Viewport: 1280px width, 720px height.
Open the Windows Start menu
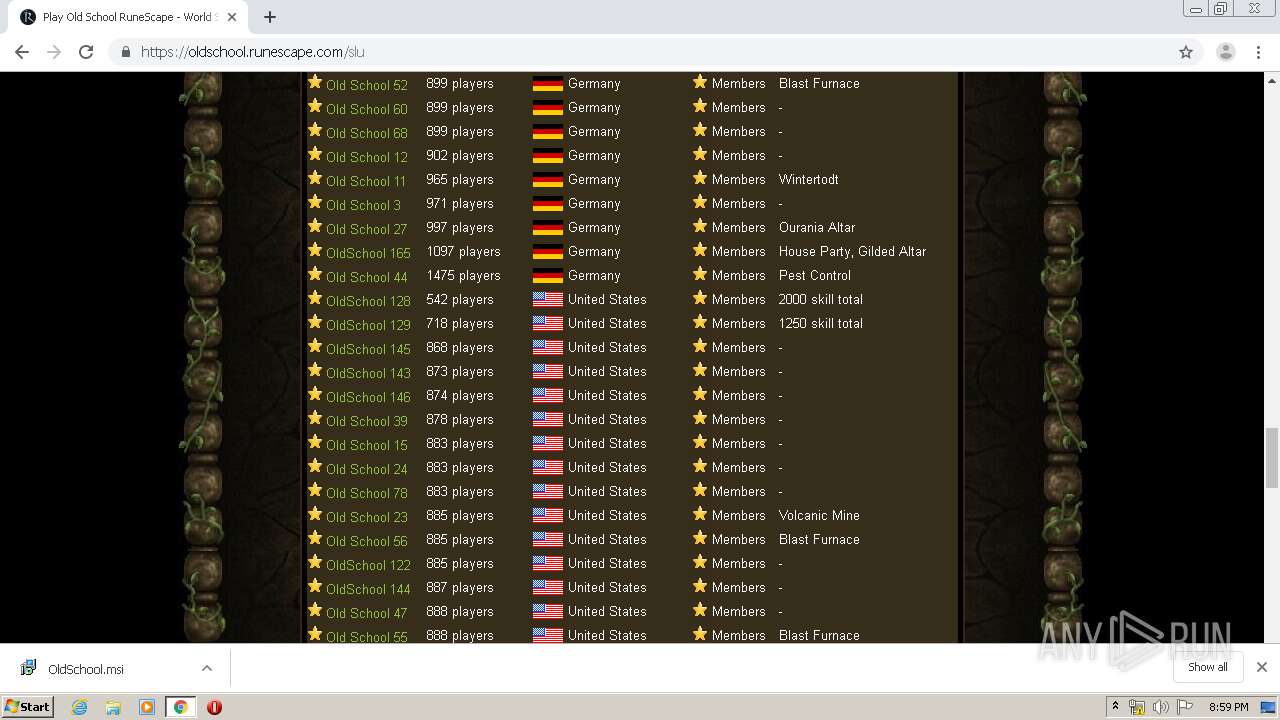click(28, 706)
